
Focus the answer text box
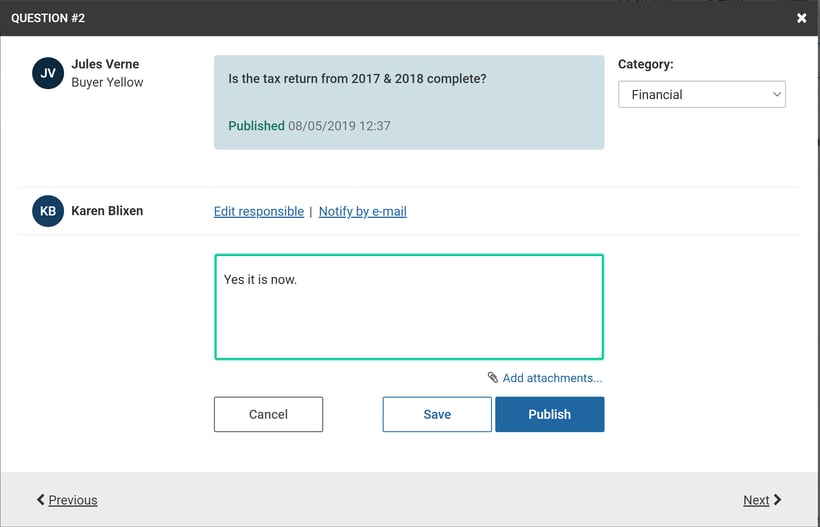point(408,307)
